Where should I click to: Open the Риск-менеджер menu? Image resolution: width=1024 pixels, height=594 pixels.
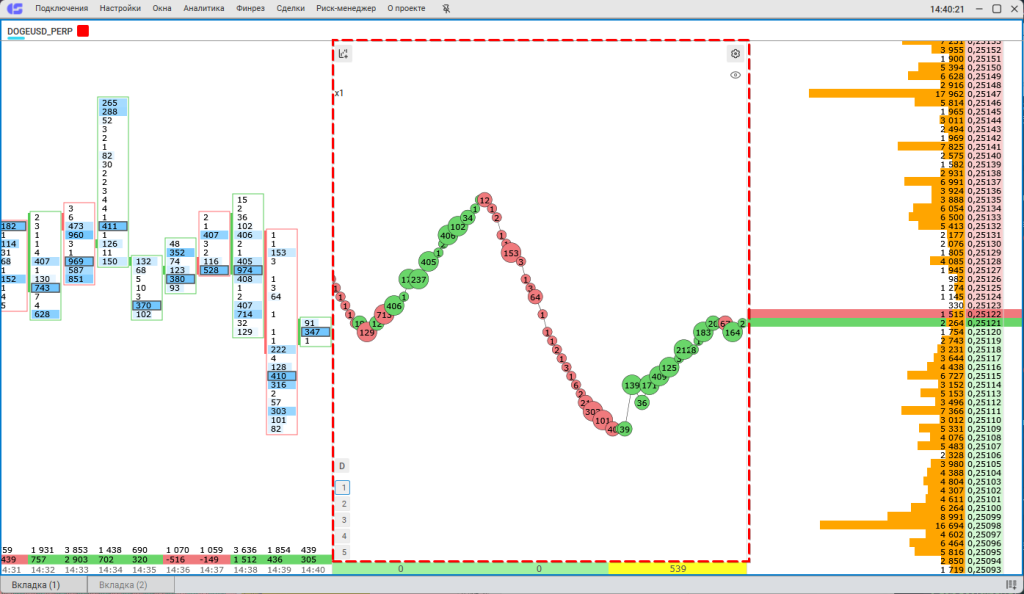(346, 8)
